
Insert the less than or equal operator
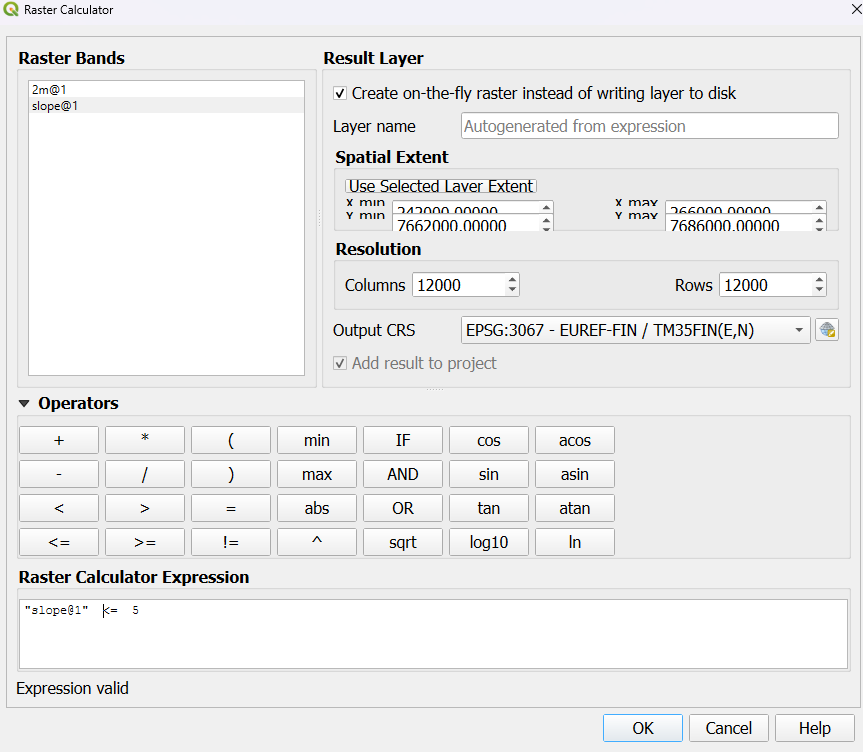[59, 542]
